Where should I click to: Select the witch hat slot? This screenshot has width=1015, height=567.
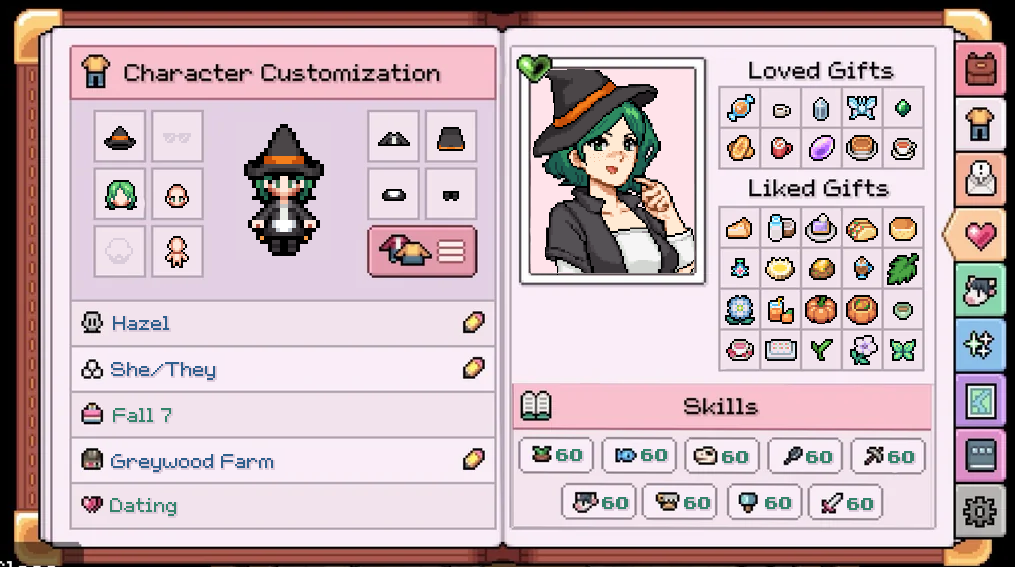120,137
